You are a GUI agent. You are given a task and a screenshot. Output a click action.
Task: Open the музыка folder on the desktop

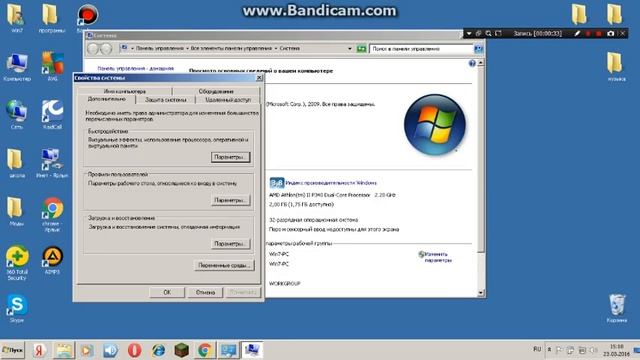point(616,66)
